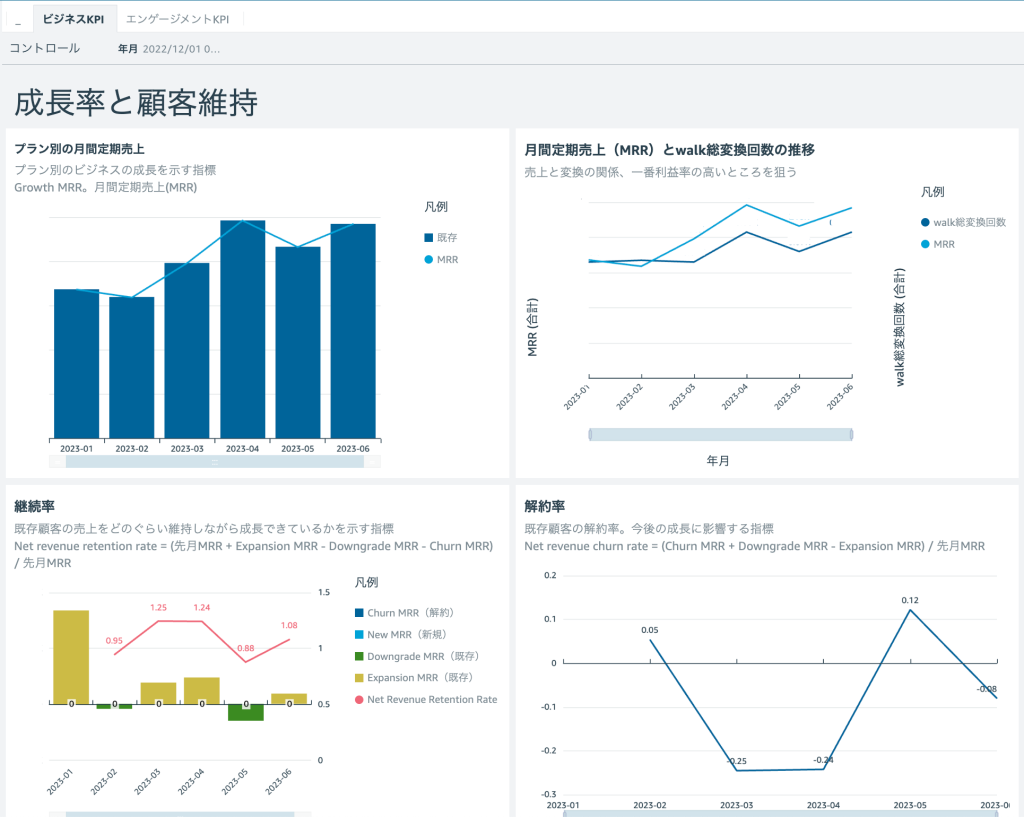Toggle Churn MRR（解約） legend square

point(359,613)
